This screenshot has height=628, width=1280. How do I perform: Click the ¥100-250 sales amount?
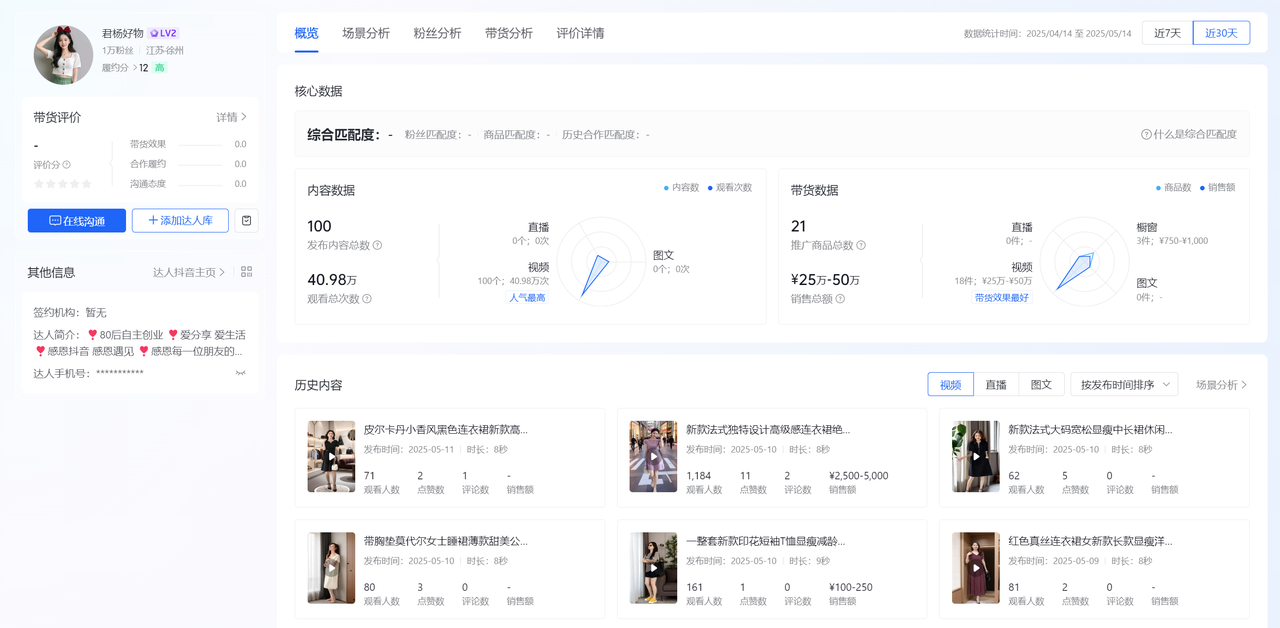click(x=850, y=587)
